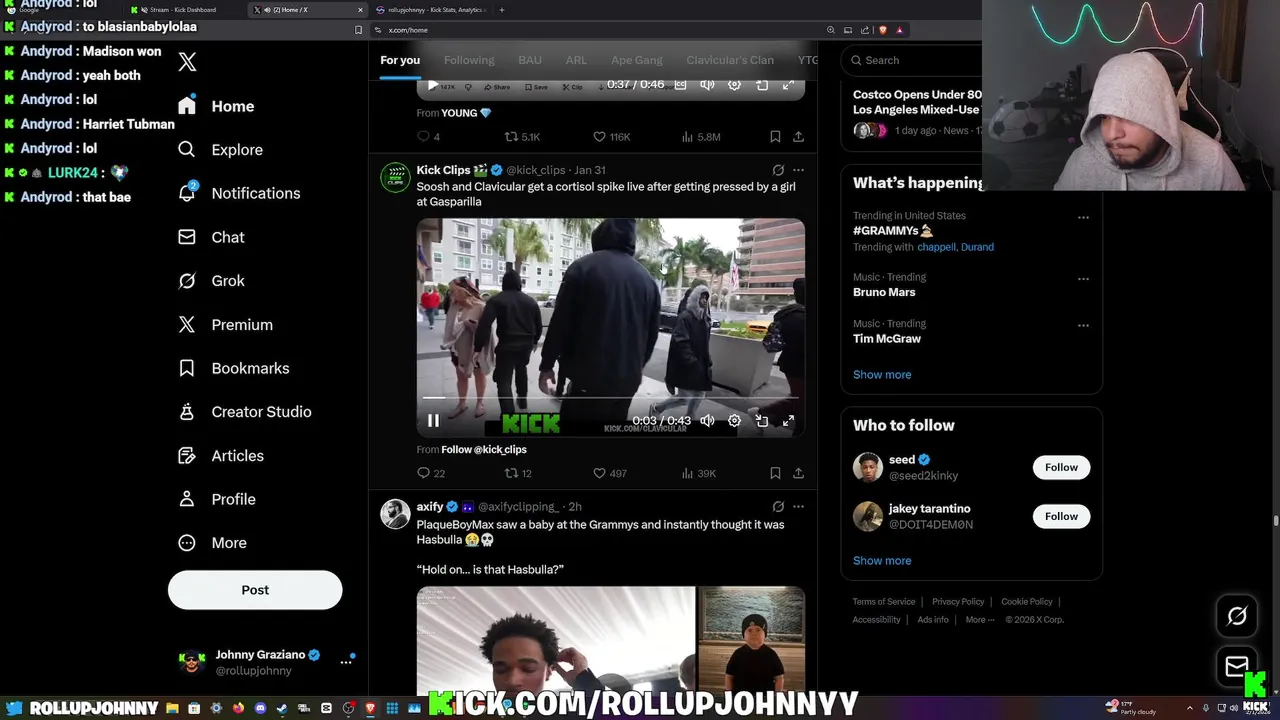Open Follow @kick_clips link under video
The image size is (1280, 720).
[484, 450]
